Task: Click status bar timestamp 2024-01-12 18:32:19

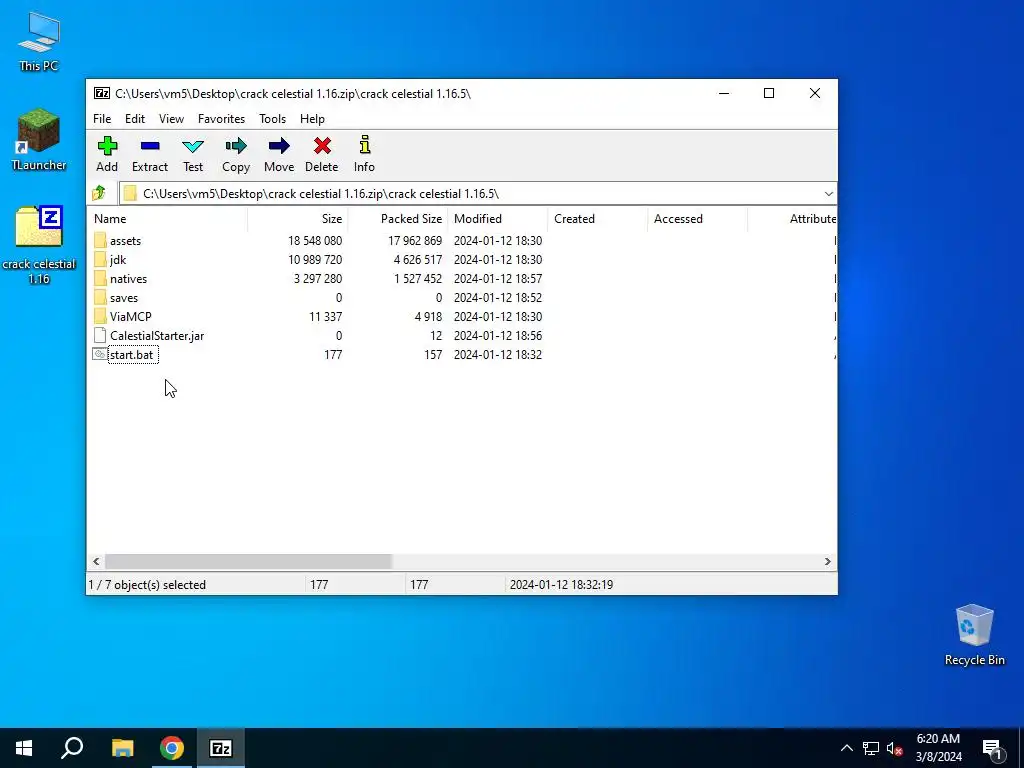Action: point(561,584)
